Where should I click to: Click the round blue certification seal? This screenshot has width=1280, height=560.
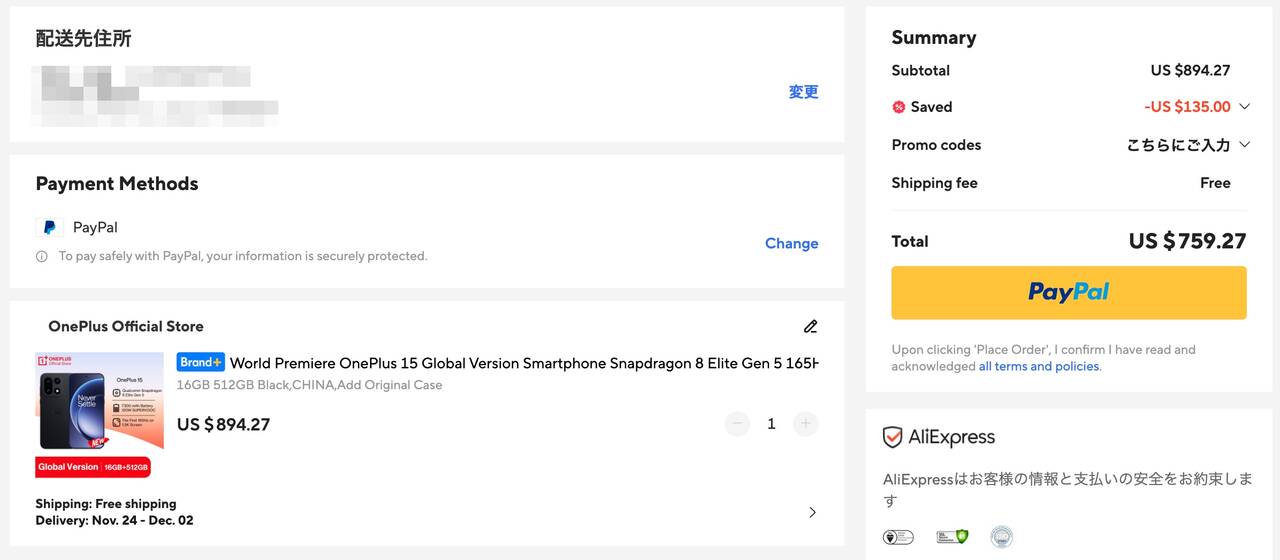coord(1001,537)
